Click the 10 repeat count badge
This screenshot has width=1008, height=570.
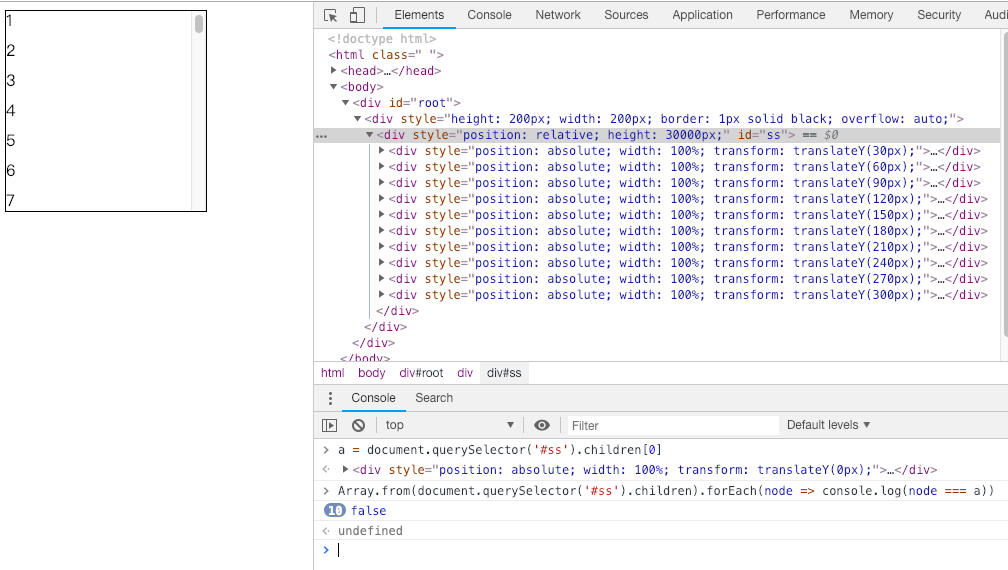(334, 511)
